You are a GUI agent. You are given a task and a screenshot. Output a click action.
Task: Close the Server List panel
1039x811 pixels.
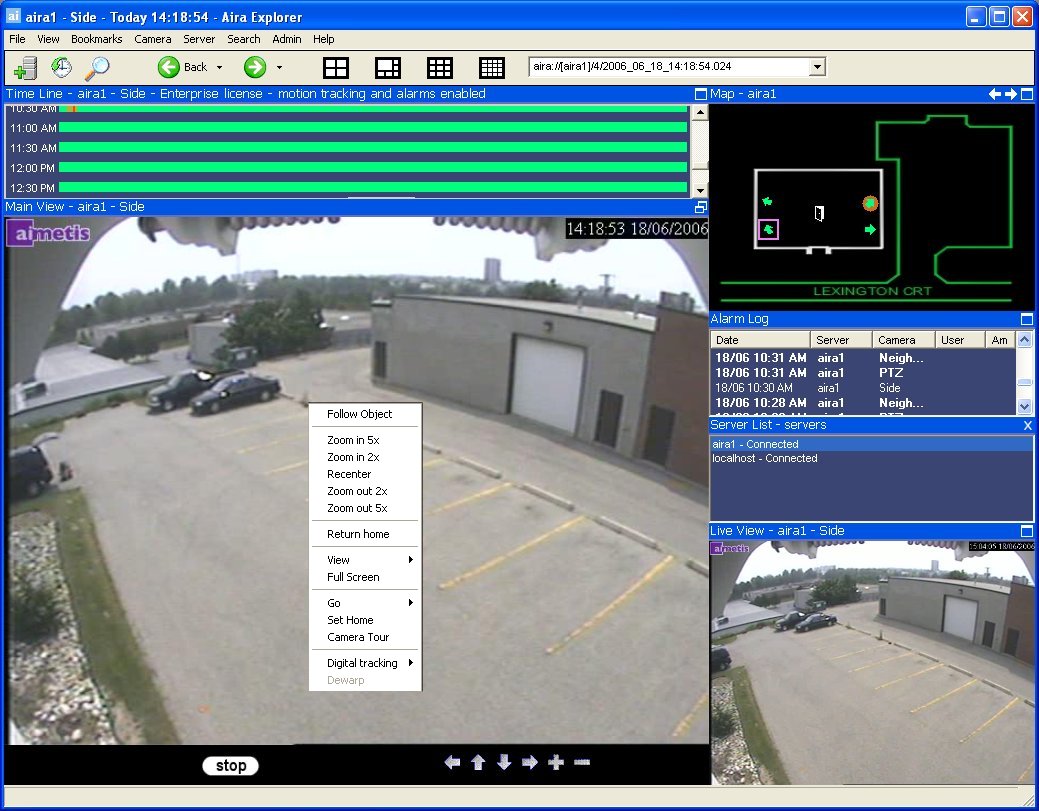tap(1028, 425)
